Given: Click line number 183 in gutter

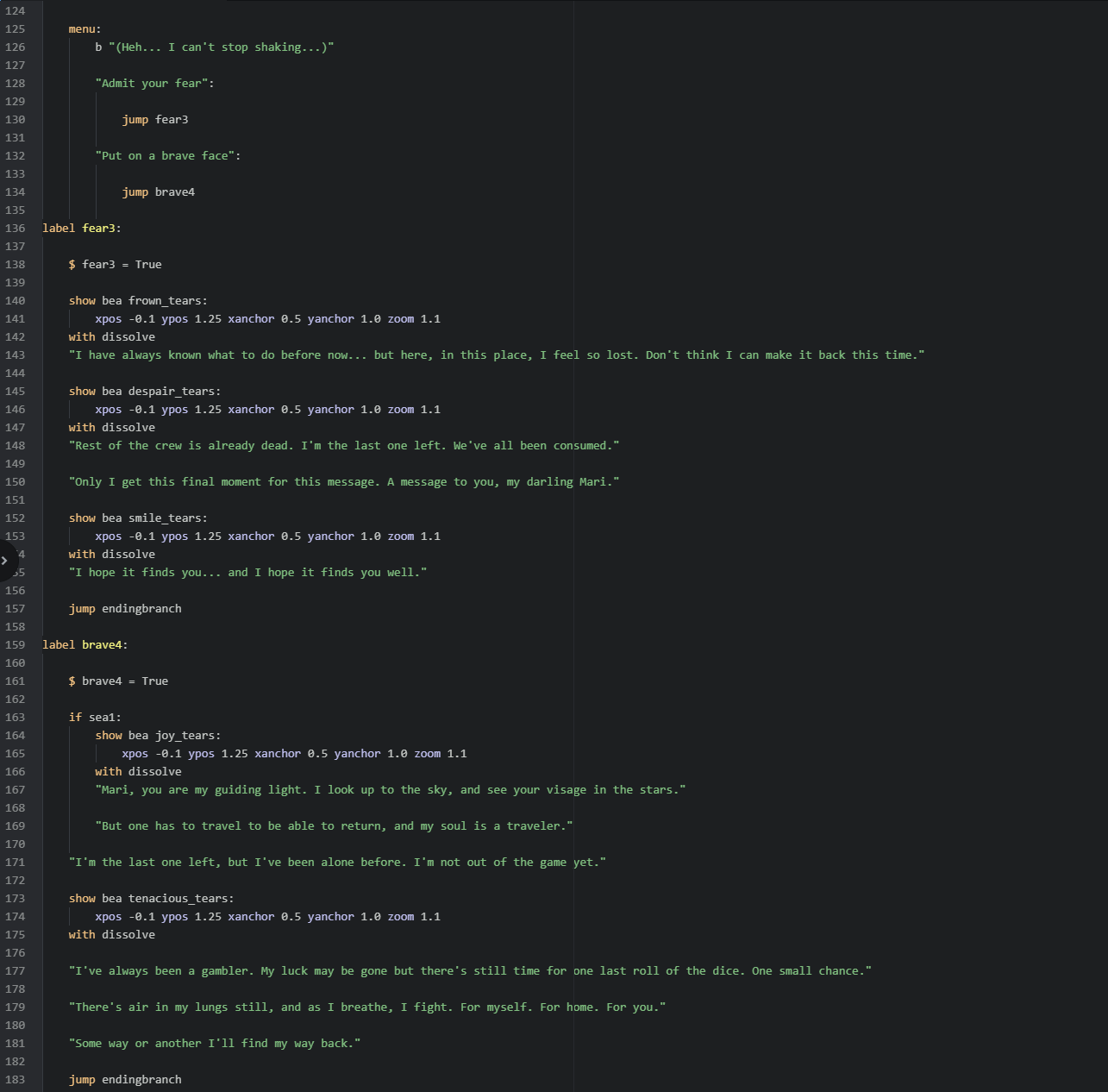Looking at the screenshot, I should (x=16, y=1080).
